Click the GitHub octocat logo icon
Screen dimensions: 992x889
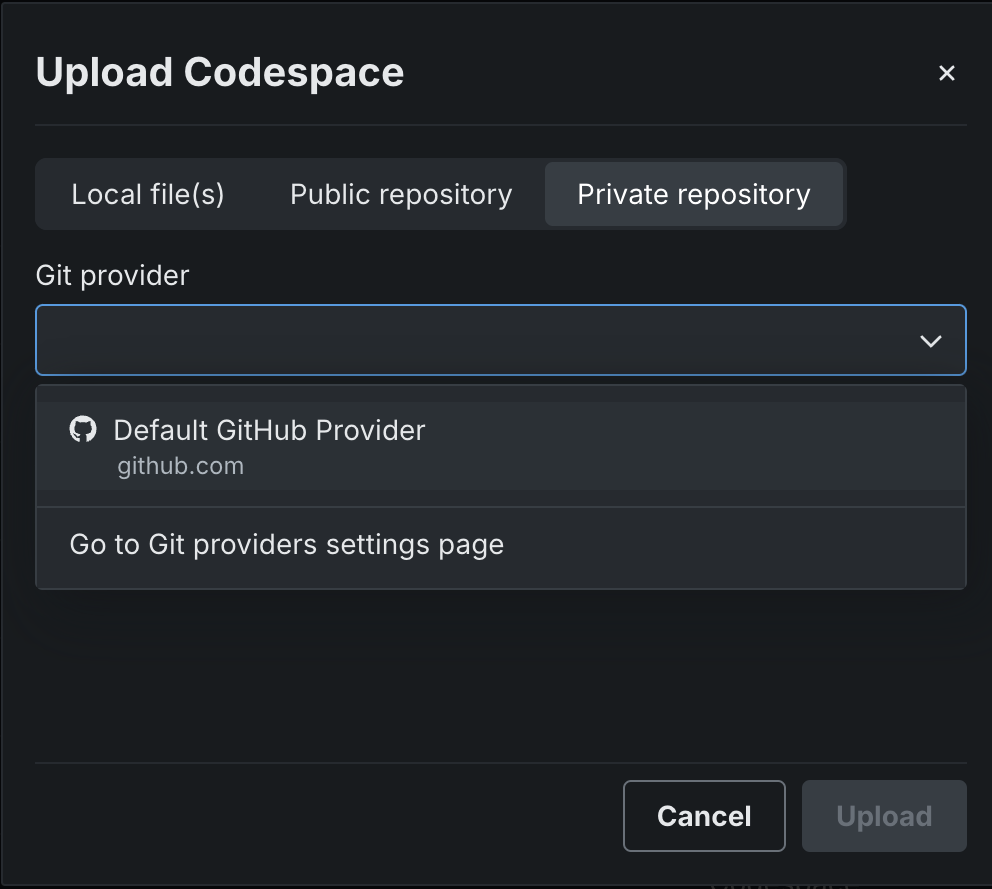(x=83, y=430)
